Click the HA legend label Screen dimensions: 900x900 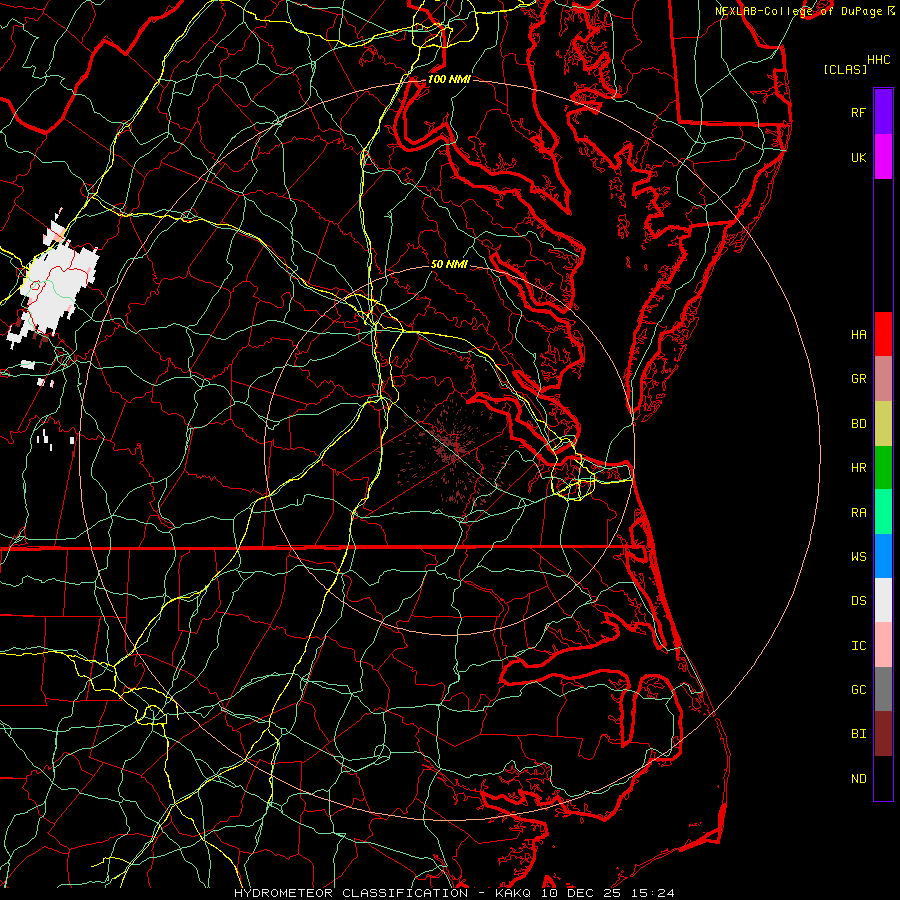point(858,334)
